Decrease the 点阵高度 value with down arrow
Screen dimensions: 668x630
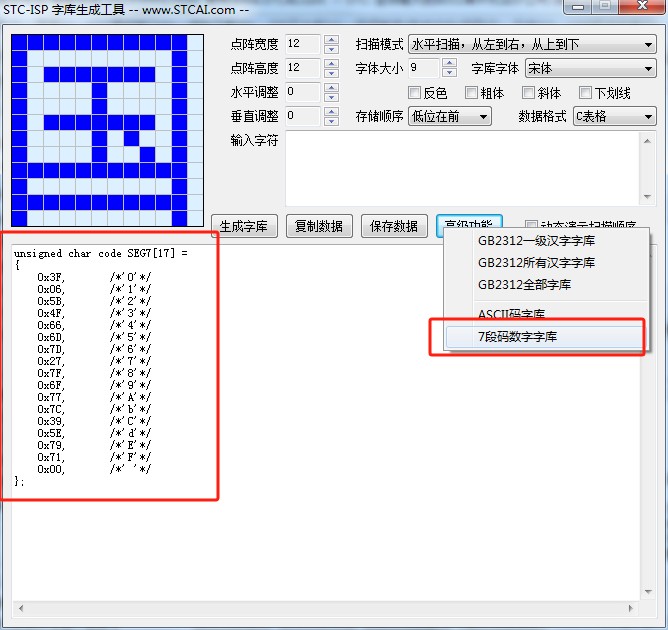point(331,73)
